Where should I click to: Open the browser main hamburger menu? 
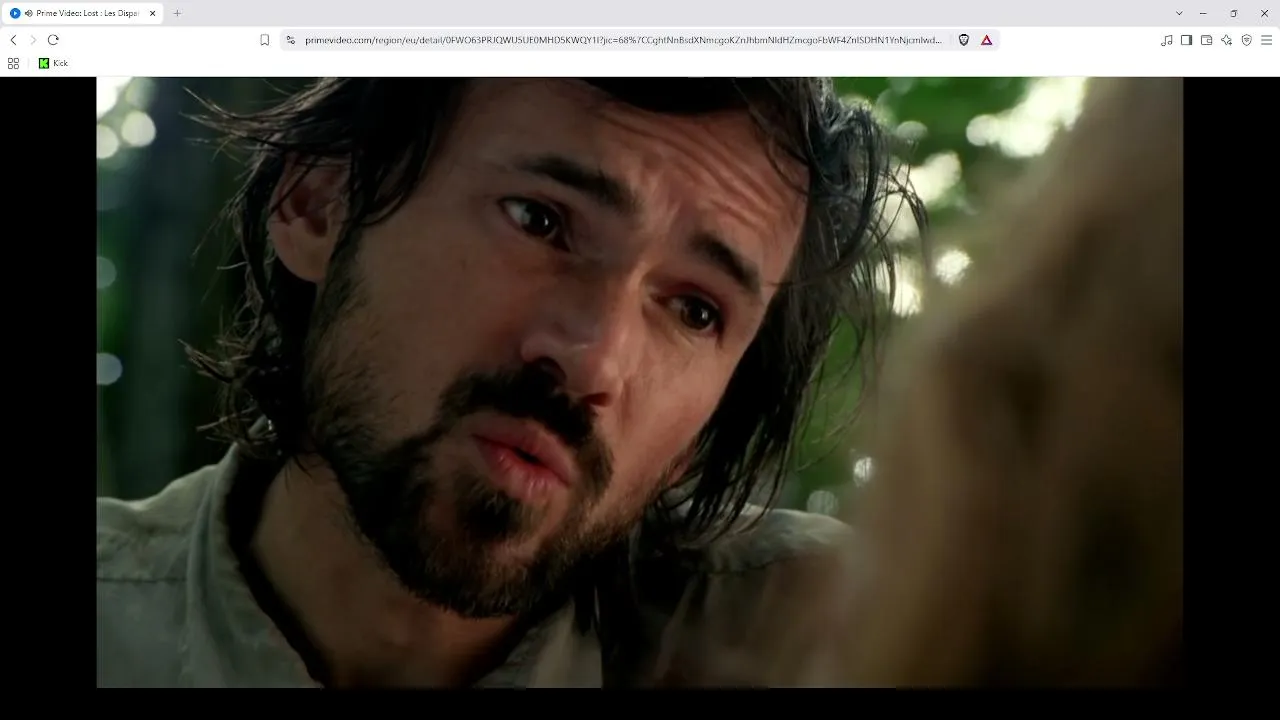(x=1266, y=40)
